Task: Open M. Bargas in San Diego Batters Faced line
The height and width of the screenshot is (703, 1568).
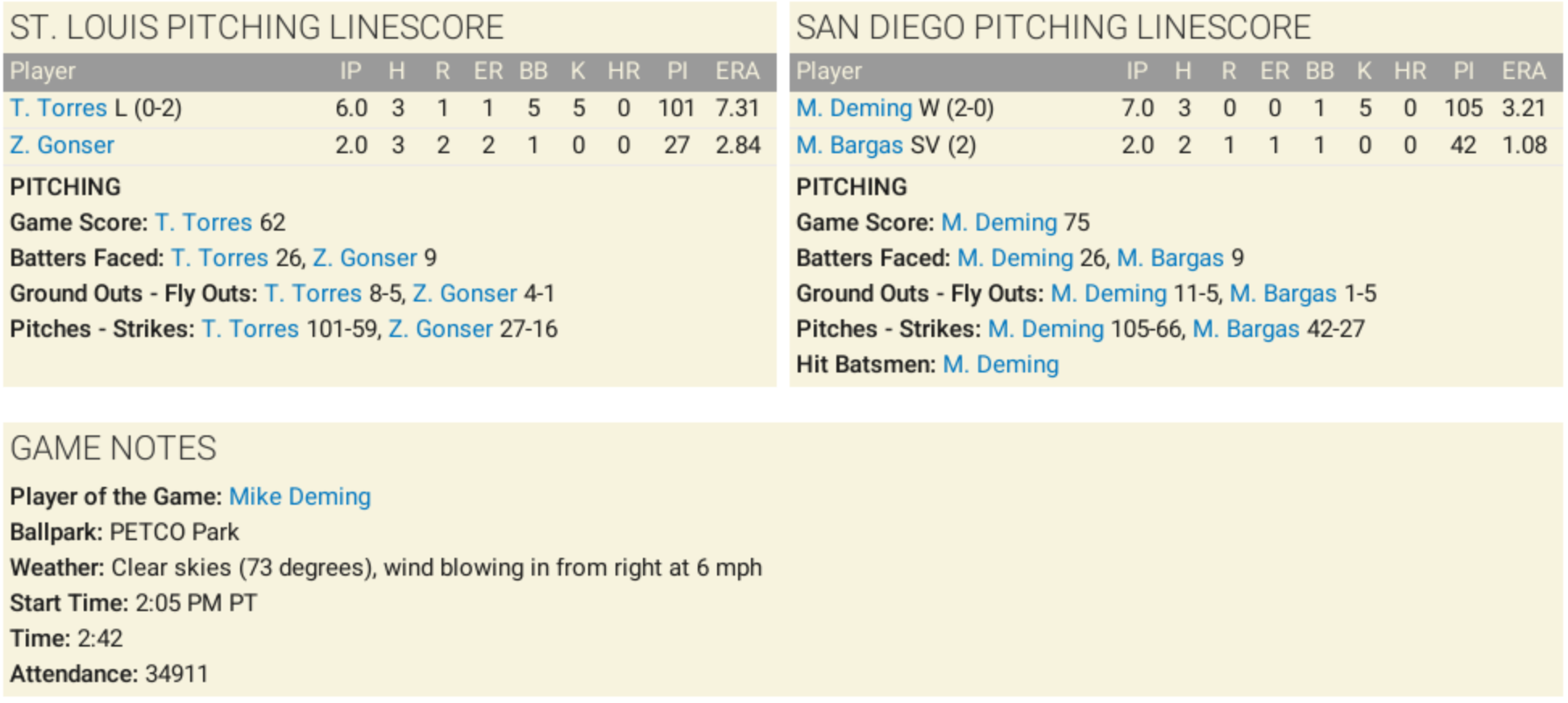Action: [x=1170, y=258]
